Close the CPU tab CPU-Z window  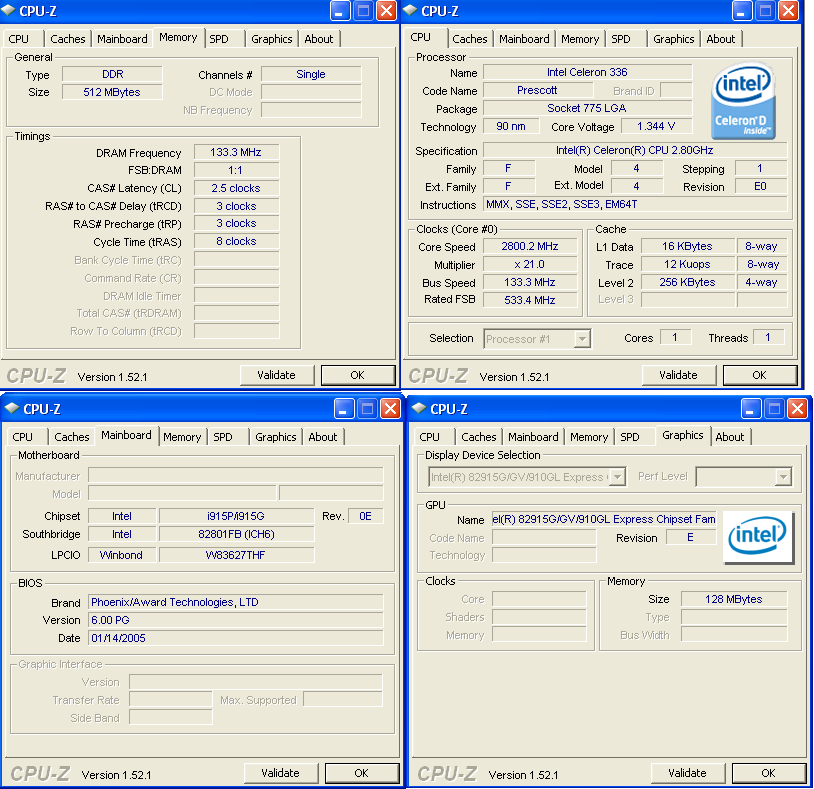(x=788, y=11)
